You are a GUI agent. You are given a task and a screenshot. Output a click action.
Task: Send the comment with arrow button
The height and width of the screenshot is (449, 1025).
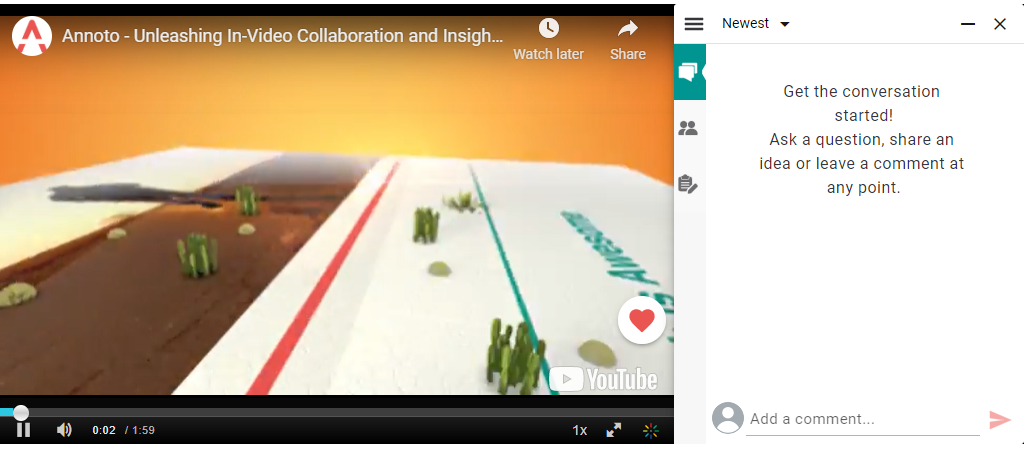[1000, 420]
